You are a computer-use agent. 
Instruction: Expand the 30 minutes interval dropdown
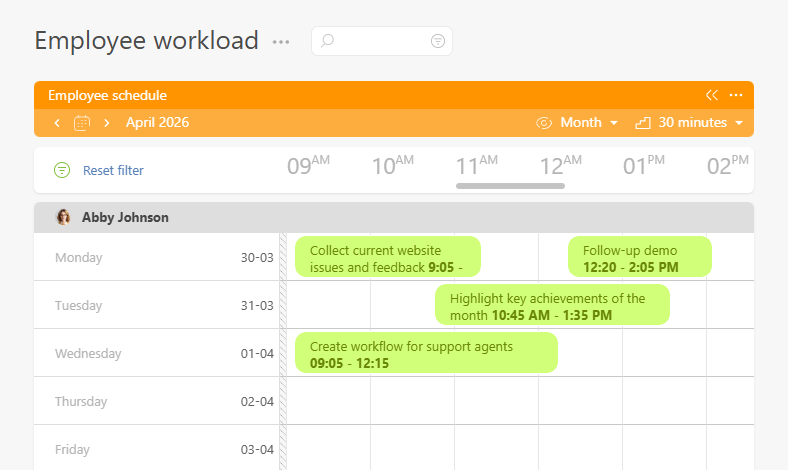[690, 123]
